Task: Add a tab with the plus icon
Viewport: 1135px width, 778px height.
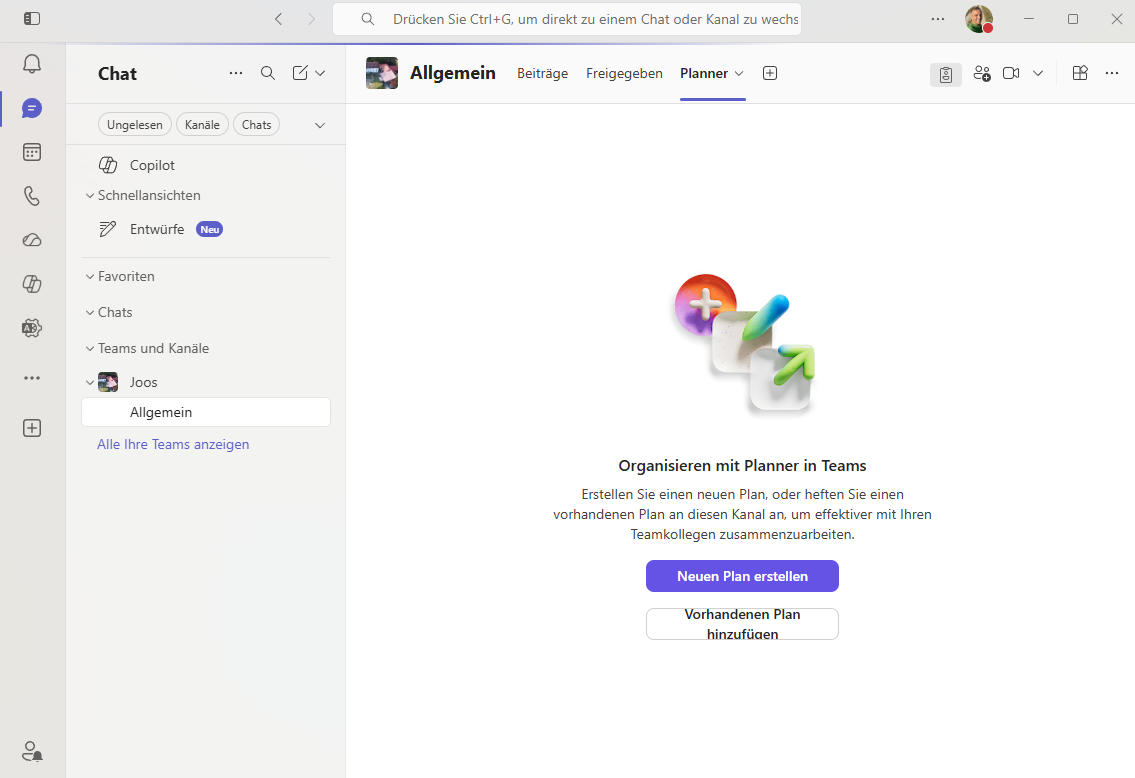Action: point(770,73)
